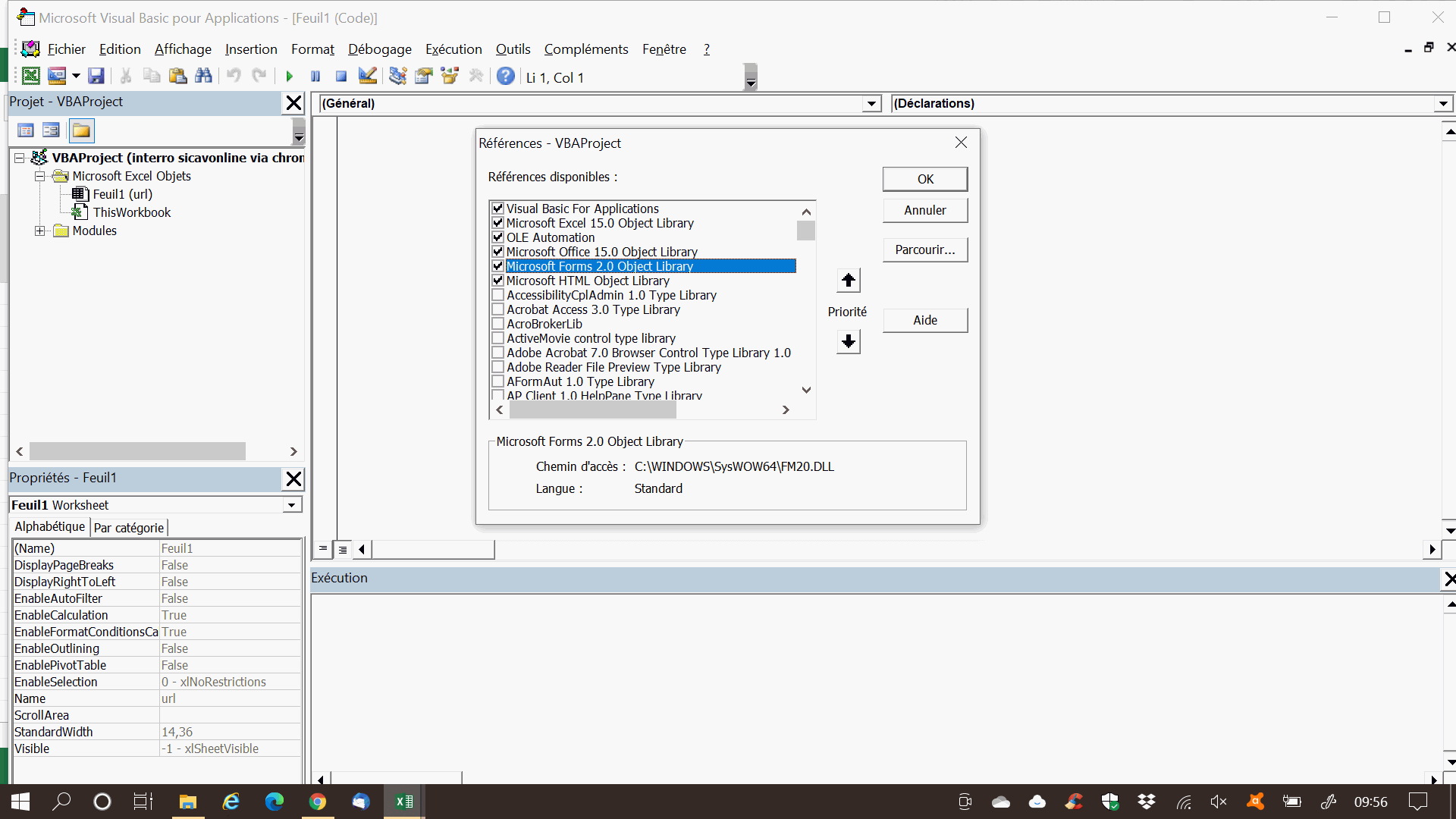Open the (Général) object dropdown
Image resolution: width=1456 pixels, height=819 pixels.
coord(871,104)
